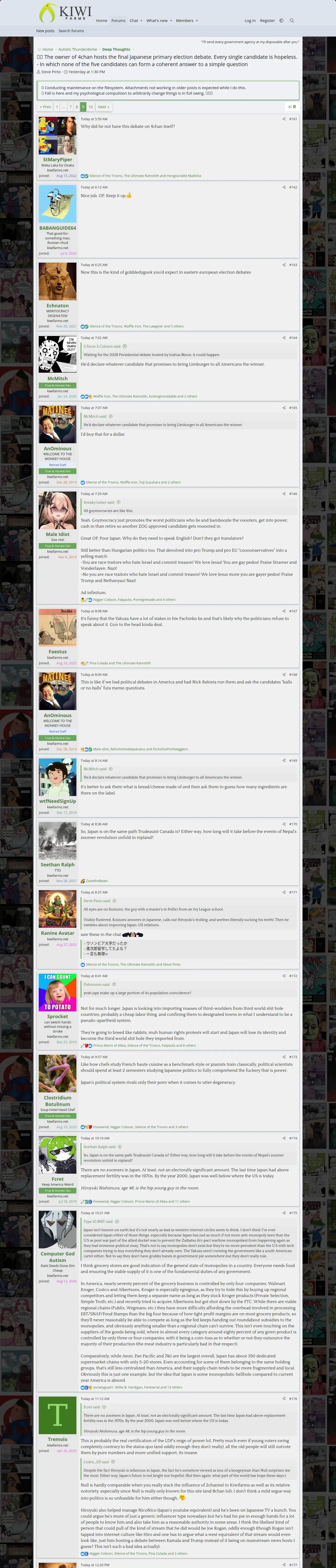Open thread starter Steve Pinto's profile
Image resolution: width=336 pixels, height=1568 pixels.
point(51,72)
